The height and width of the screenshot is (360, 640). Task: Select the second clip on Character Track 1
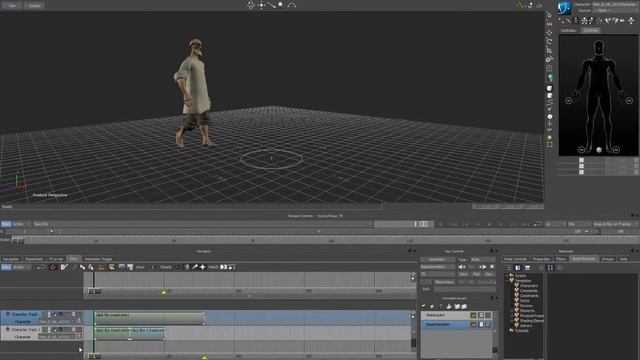click(x=148, y=333)
